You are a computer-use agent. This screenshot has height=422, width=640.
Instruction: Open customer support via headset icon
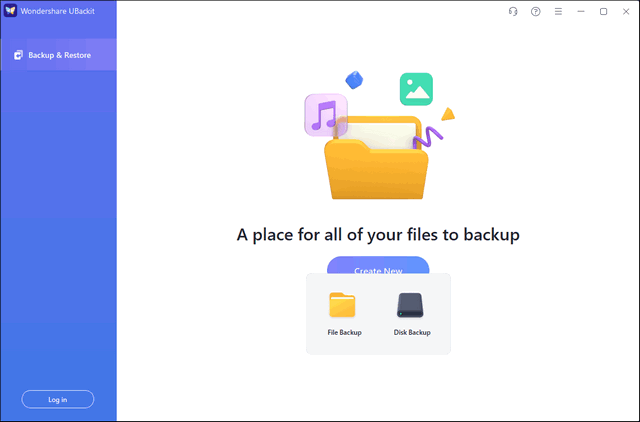513,12
